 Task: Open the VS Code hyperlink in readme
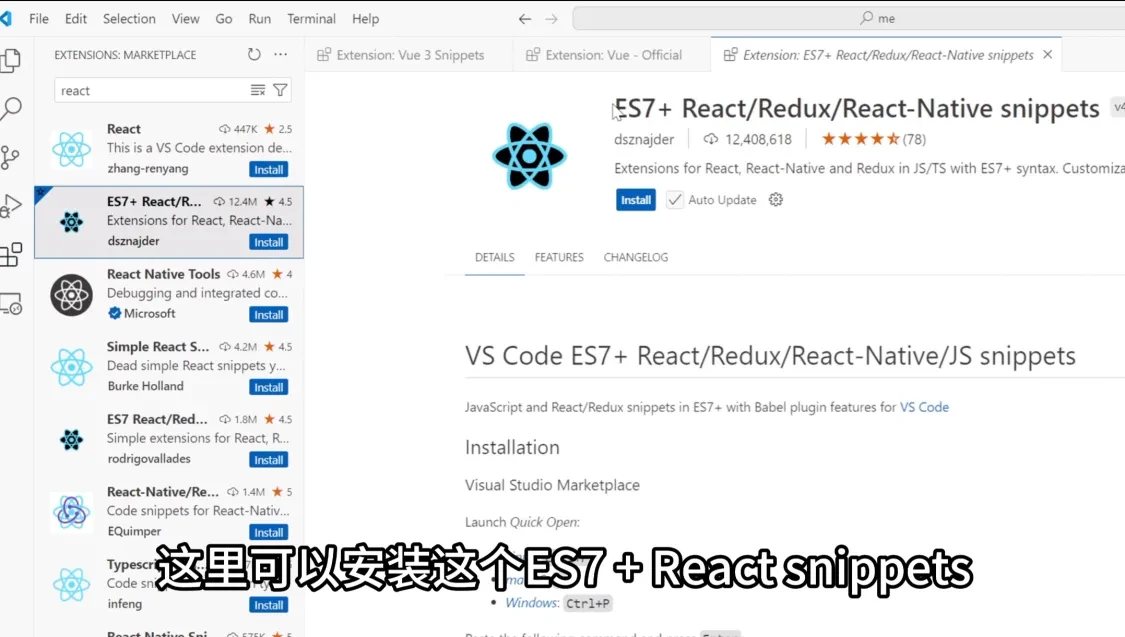[924, 407]
